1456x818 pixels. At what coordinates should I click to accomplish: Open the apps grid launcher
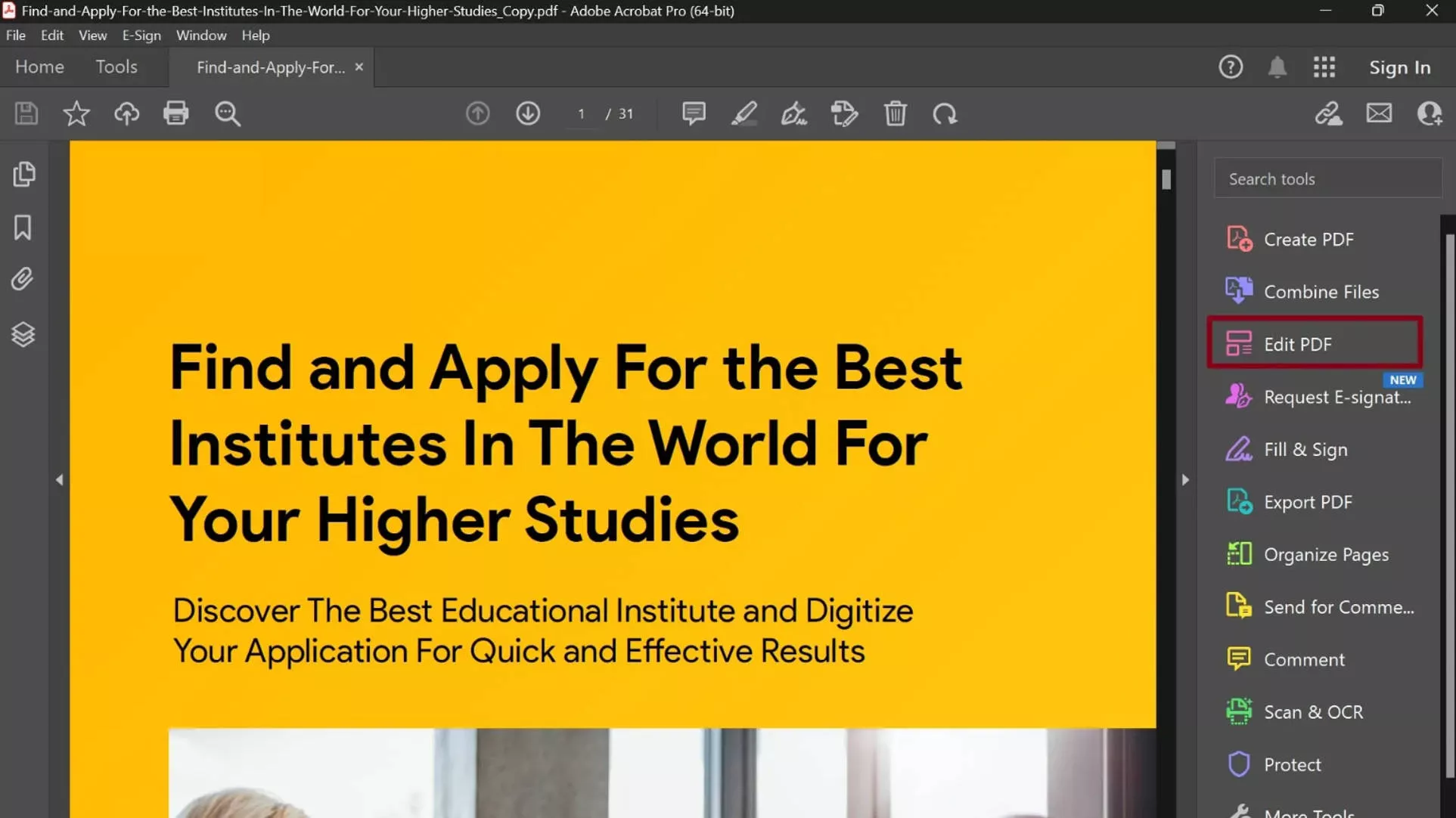[1324, 67]
